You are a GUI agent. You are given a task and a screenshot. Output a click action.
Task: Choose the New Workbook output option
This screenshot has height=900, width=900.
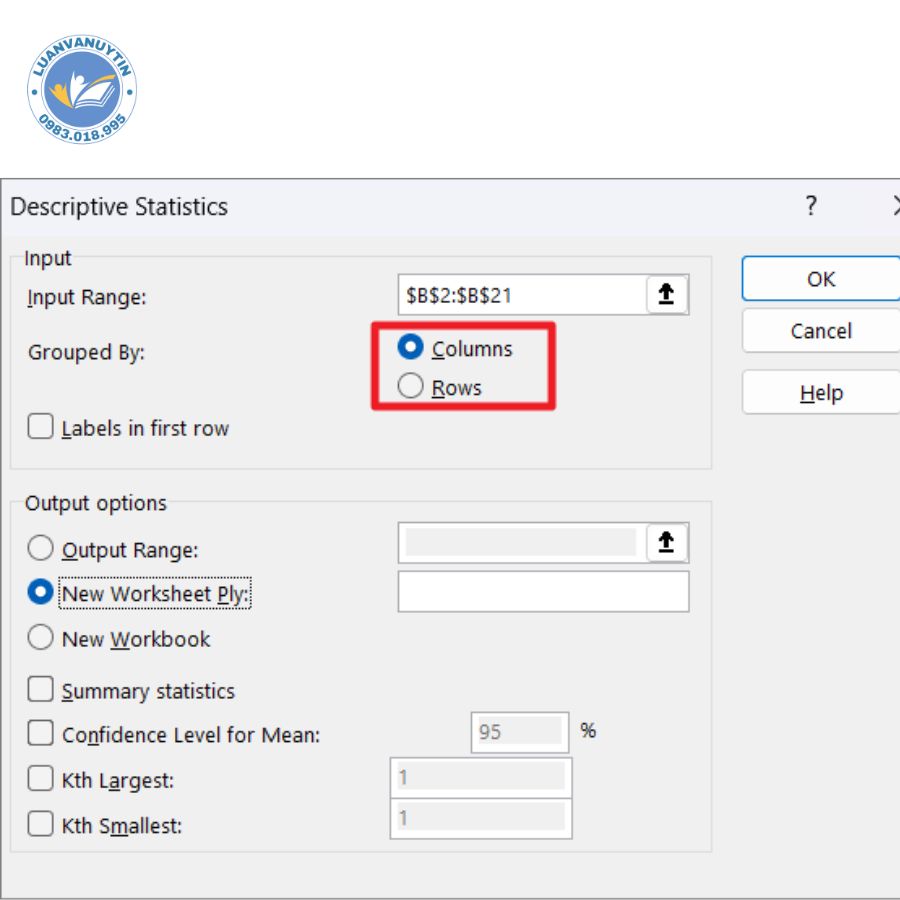tap(41, 638)
